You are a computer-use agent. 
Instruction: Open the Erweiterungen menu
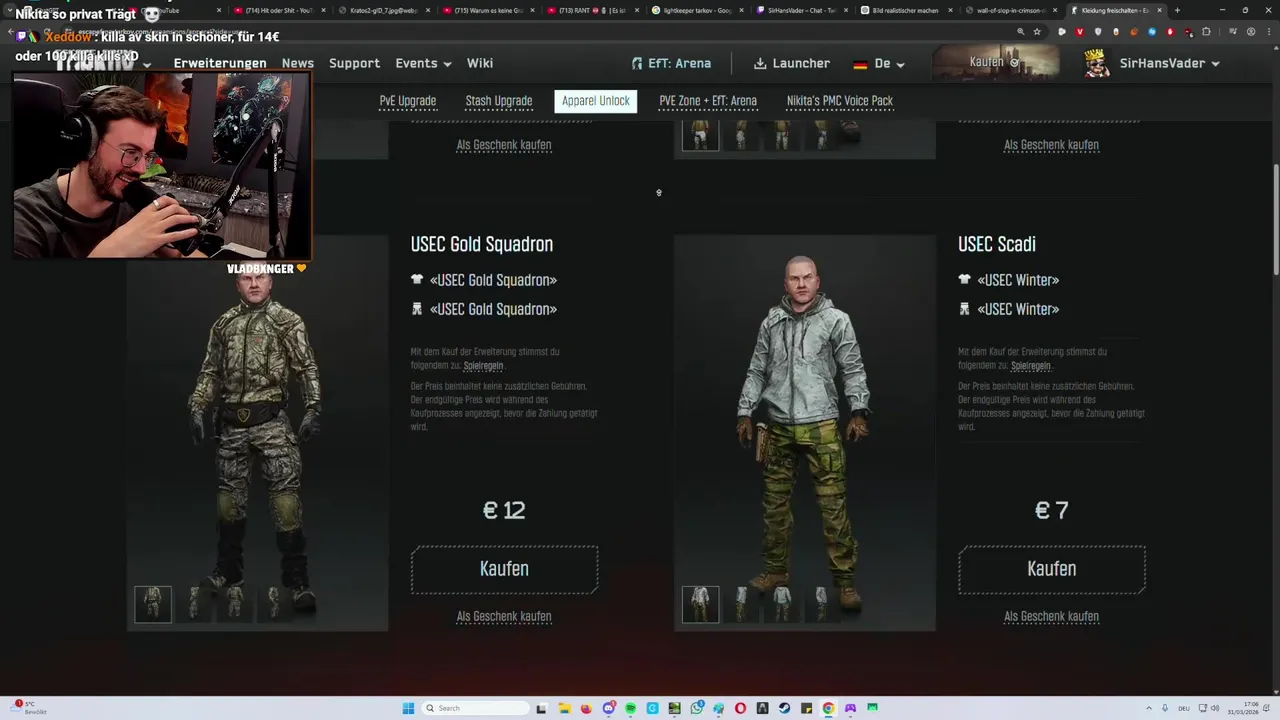tap(220, 63)
